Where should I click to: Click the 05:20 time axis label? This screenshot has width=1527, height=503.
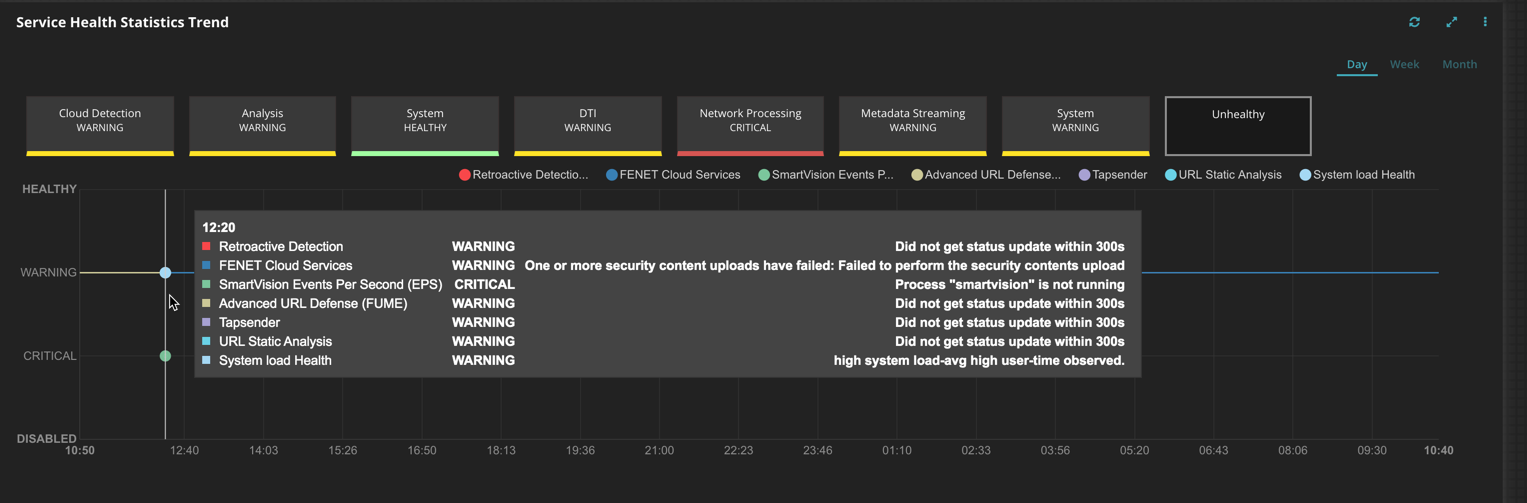[1134, 451]
